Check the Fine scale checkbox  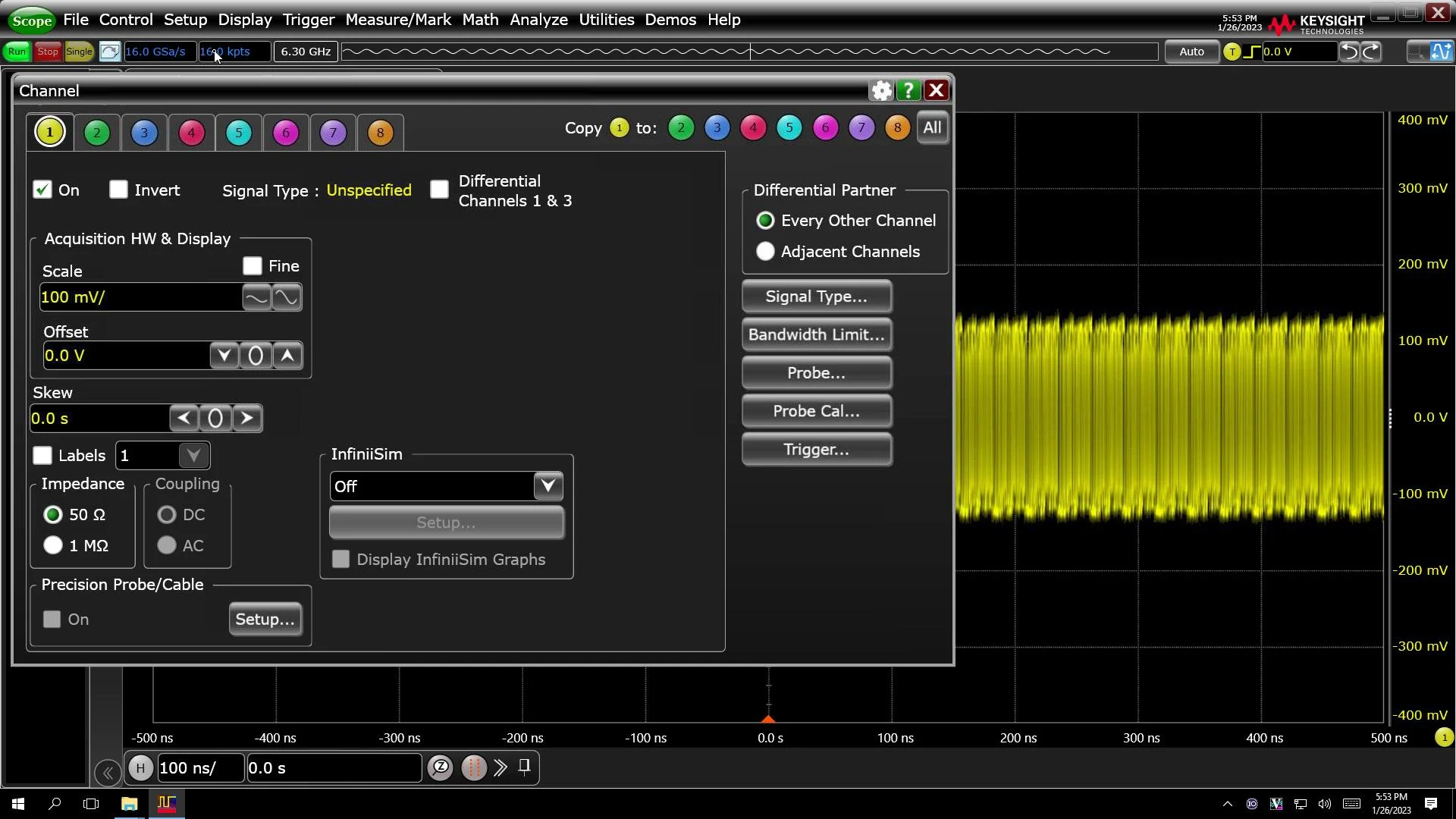[253, 266]
